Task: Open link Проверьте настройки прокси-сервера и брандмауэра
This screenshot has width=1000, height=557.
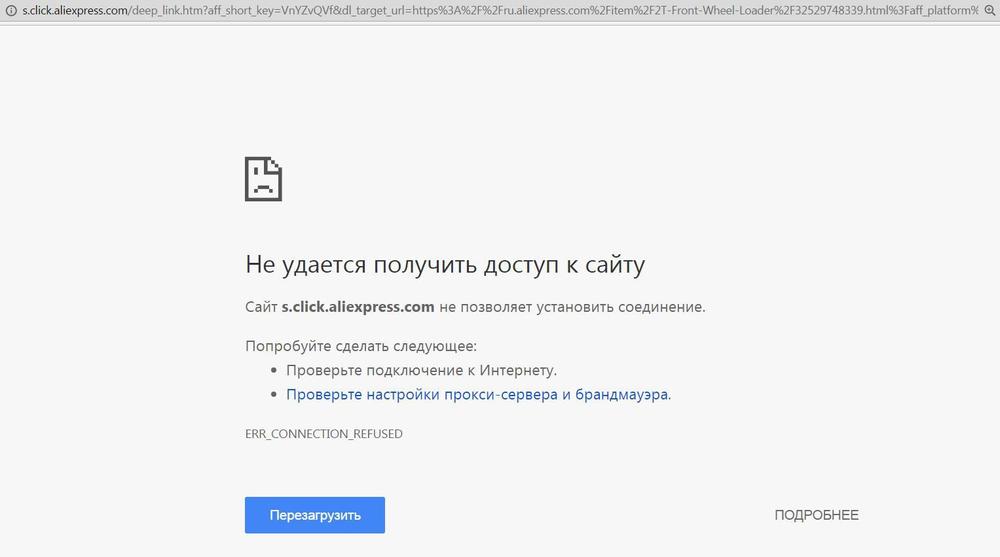Action: point(478,394)
